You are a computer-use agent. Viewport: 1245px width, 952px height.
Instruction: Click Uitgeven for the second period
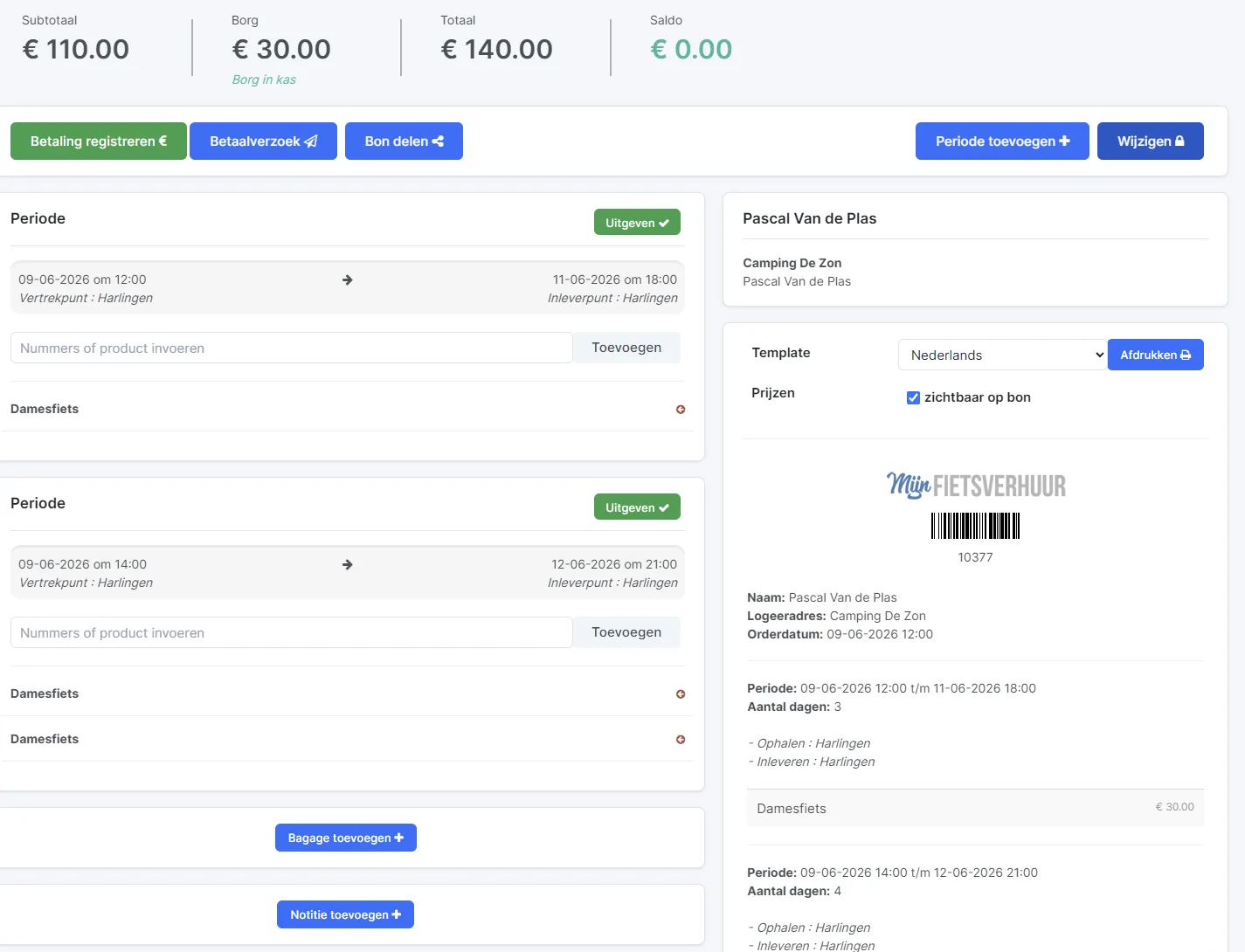tap(637, 507)
